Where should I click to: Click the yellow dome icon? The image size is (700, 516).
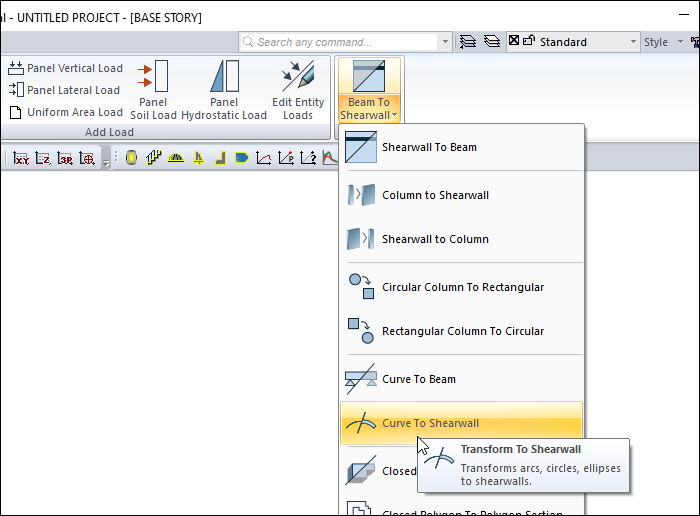[x=176, y=158]
